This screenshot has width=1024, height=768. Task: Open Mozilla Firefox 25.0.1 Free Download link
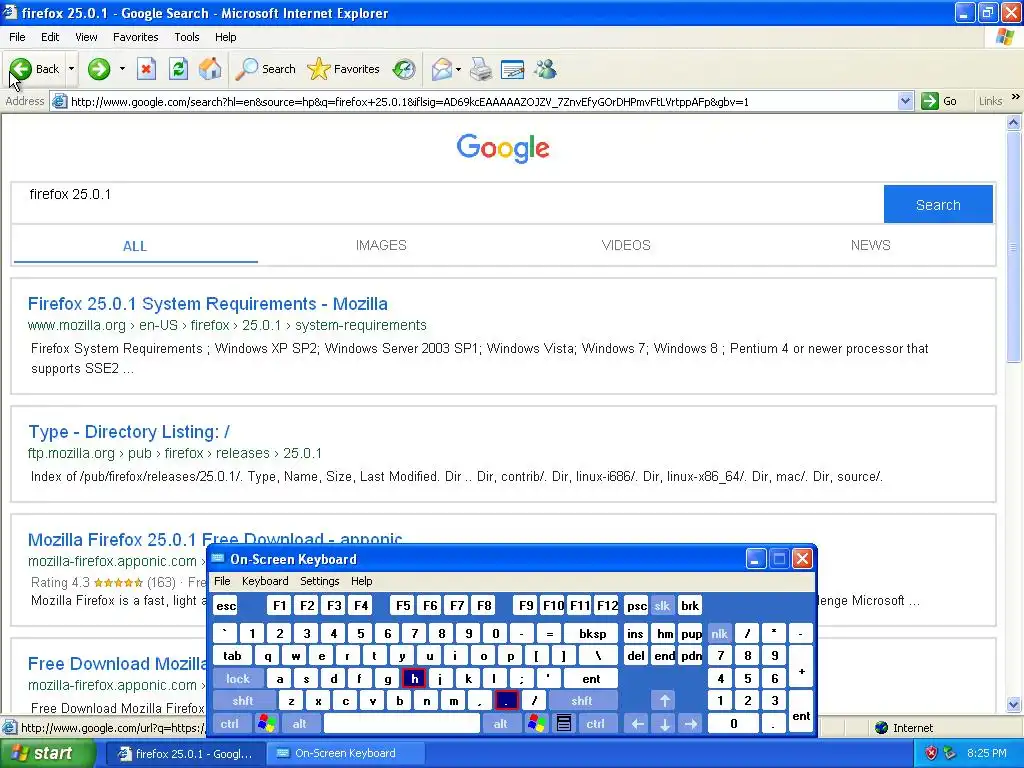point(215,539)
